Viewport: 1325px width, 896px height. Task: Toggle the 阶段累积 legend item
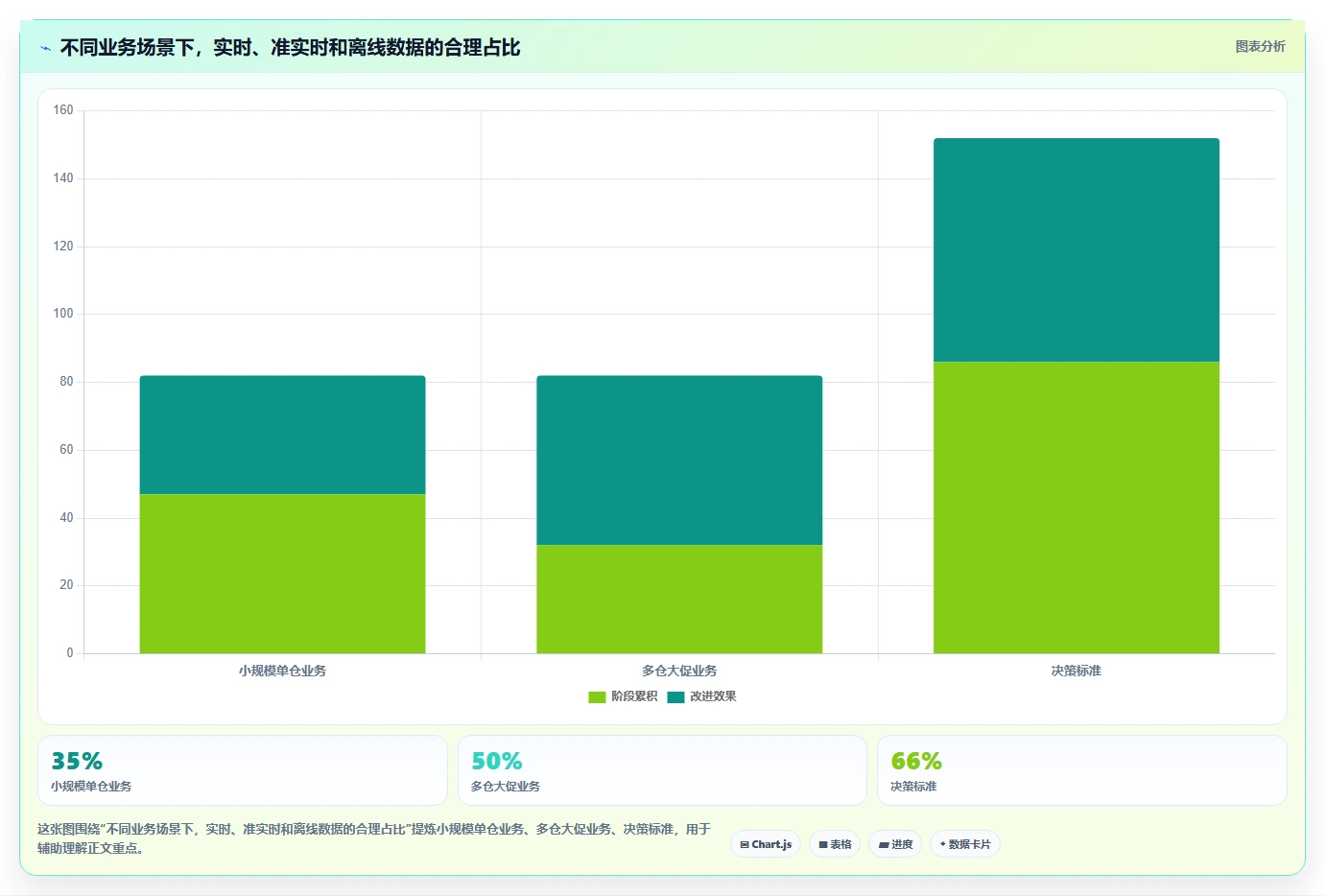coord(623,696)
